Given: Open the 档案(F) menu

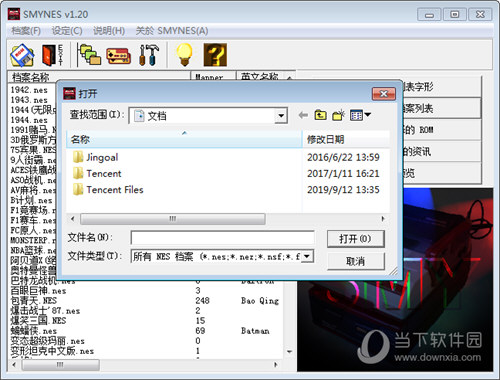Looking at the screenshot, I should [x=26, y=31].
